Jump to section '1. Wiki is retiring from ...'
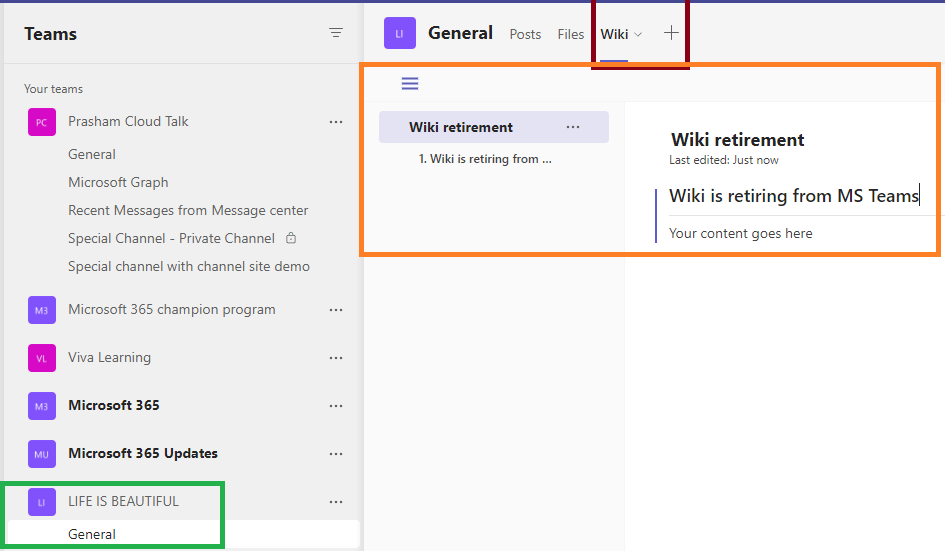 [485, 159]
